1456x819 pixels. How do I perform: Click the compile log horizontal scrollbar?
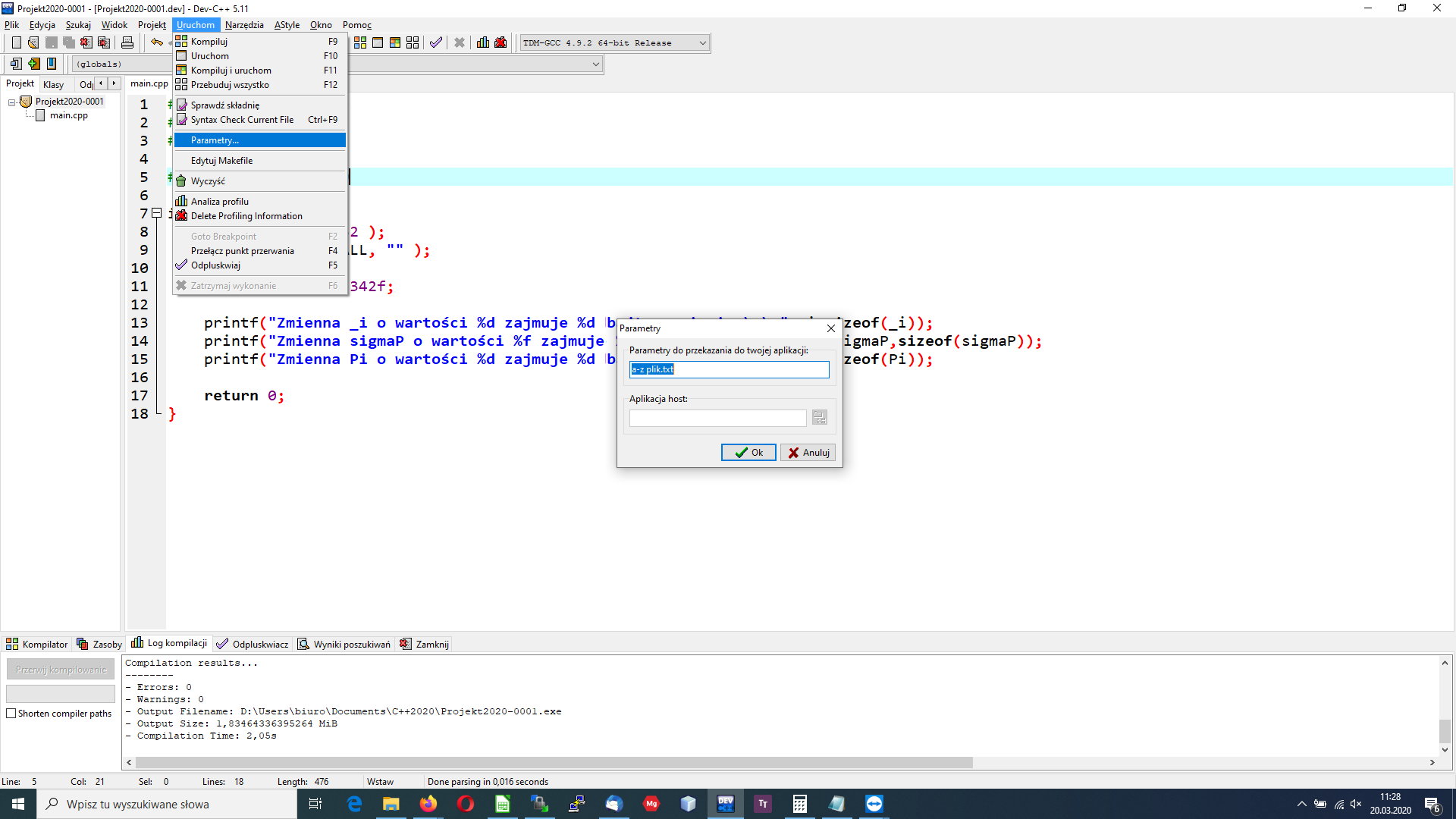(x=554, y=762)
